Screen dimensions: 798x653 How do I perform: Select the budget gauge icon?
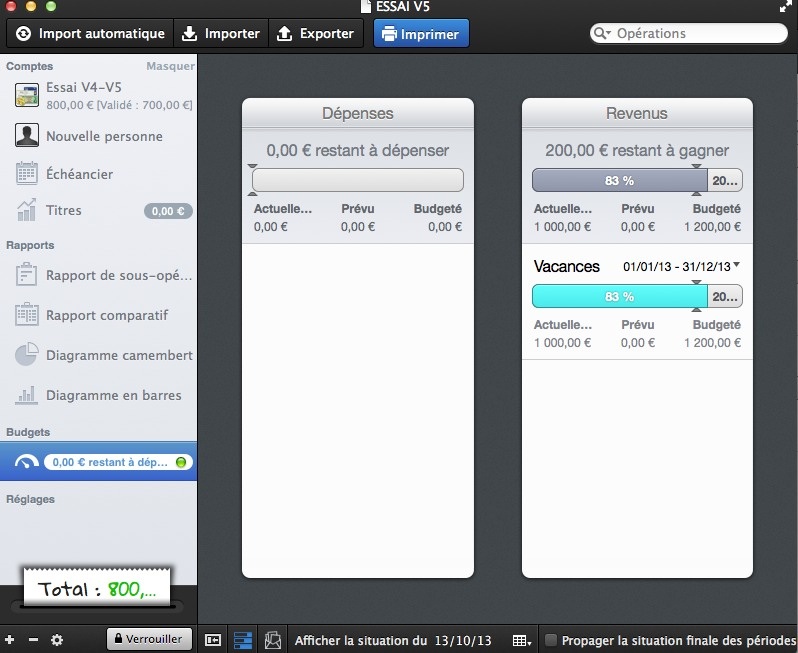[26, 462]
